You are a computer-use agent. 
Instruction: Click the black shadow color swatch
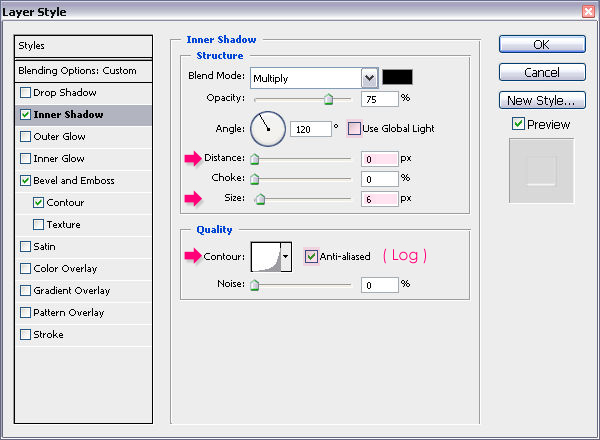(398, 77)
